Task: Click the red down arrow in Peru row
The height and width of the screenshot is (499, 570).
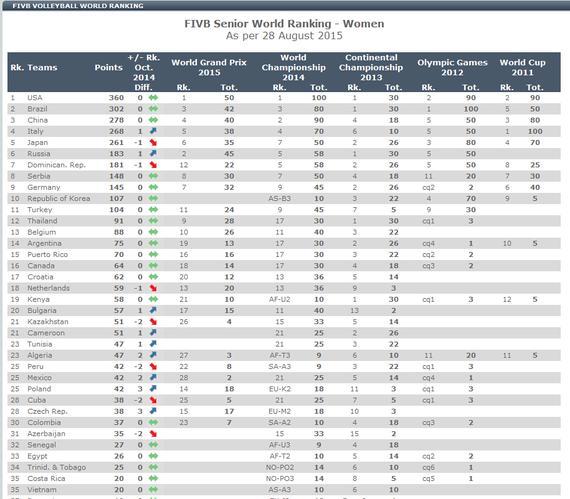Action: (153, 366)
